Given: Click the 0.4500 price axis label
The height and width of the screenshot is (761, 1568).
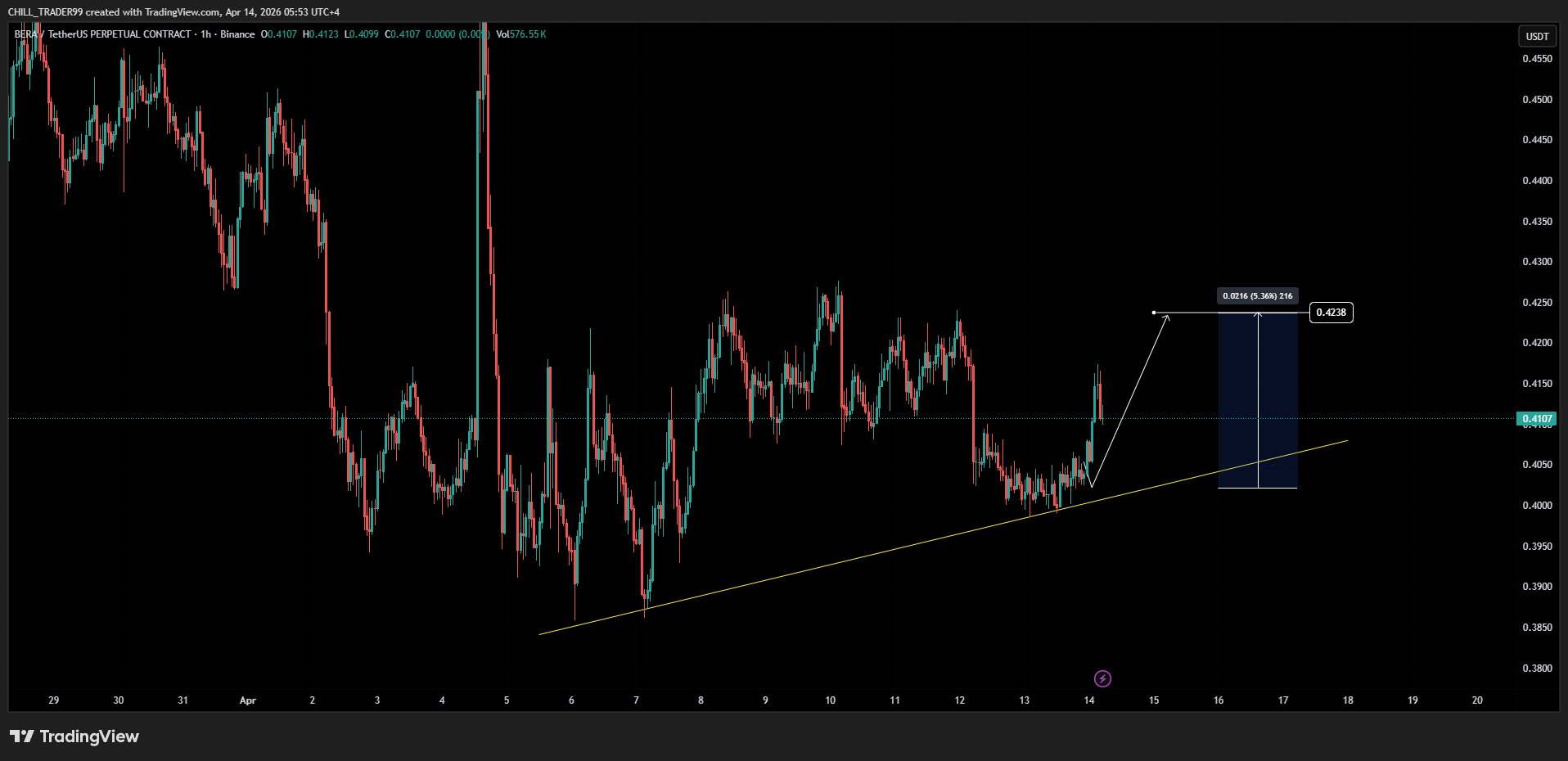Looking at the screenshot, I should (1537, 100).
